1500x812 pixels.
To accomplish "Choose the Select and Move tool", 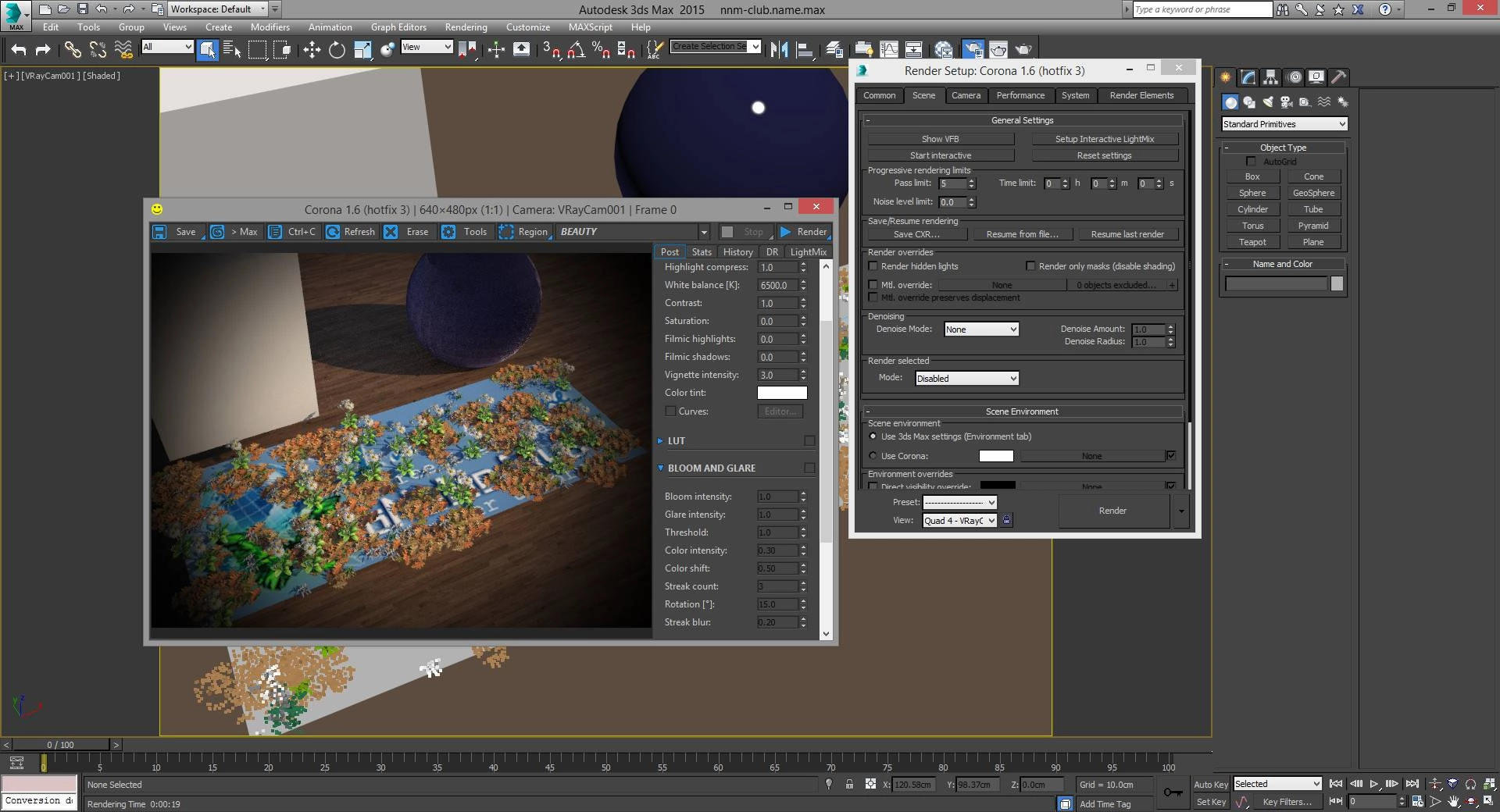I will (312, 50).
